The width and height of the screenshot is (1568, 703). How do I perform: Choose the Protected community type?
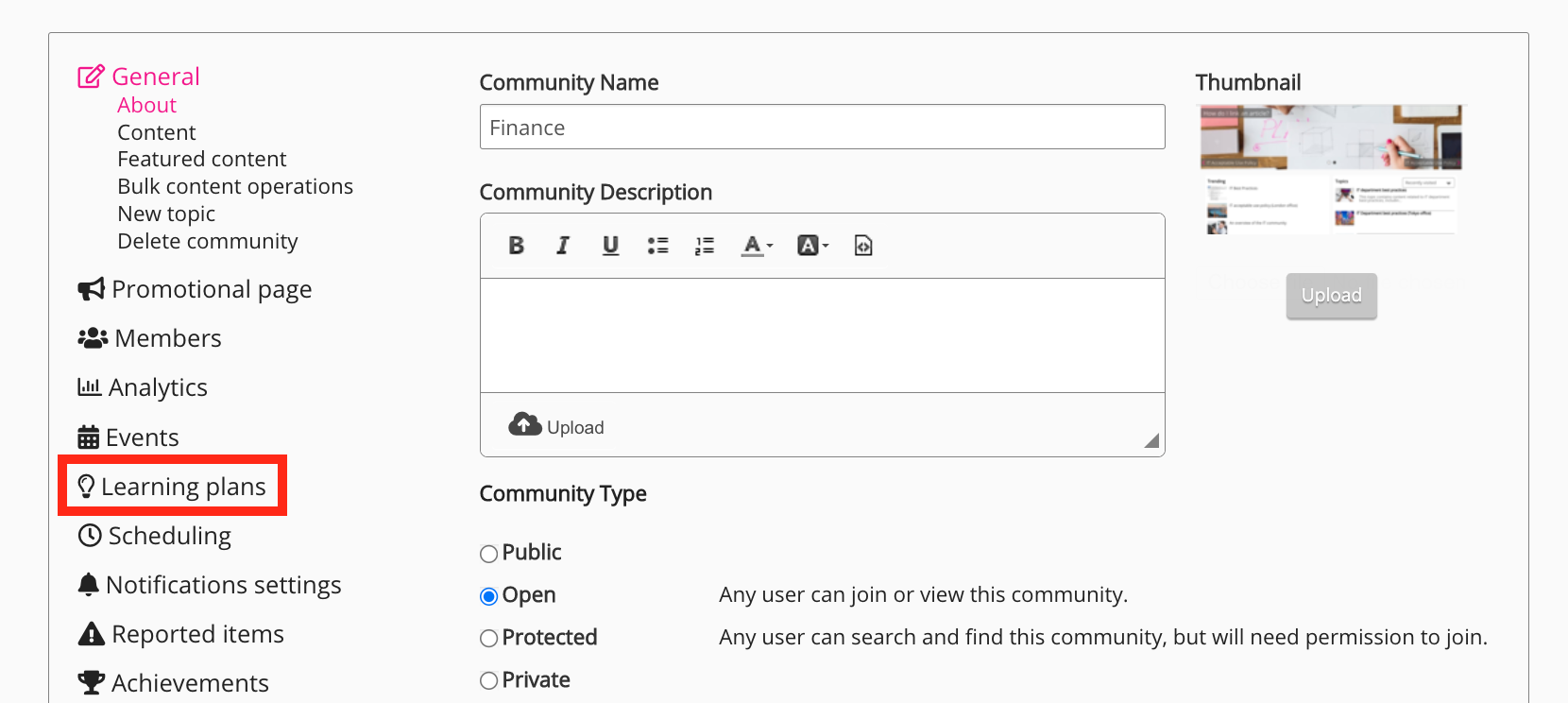pyautogui.click(x=488, y=639)
